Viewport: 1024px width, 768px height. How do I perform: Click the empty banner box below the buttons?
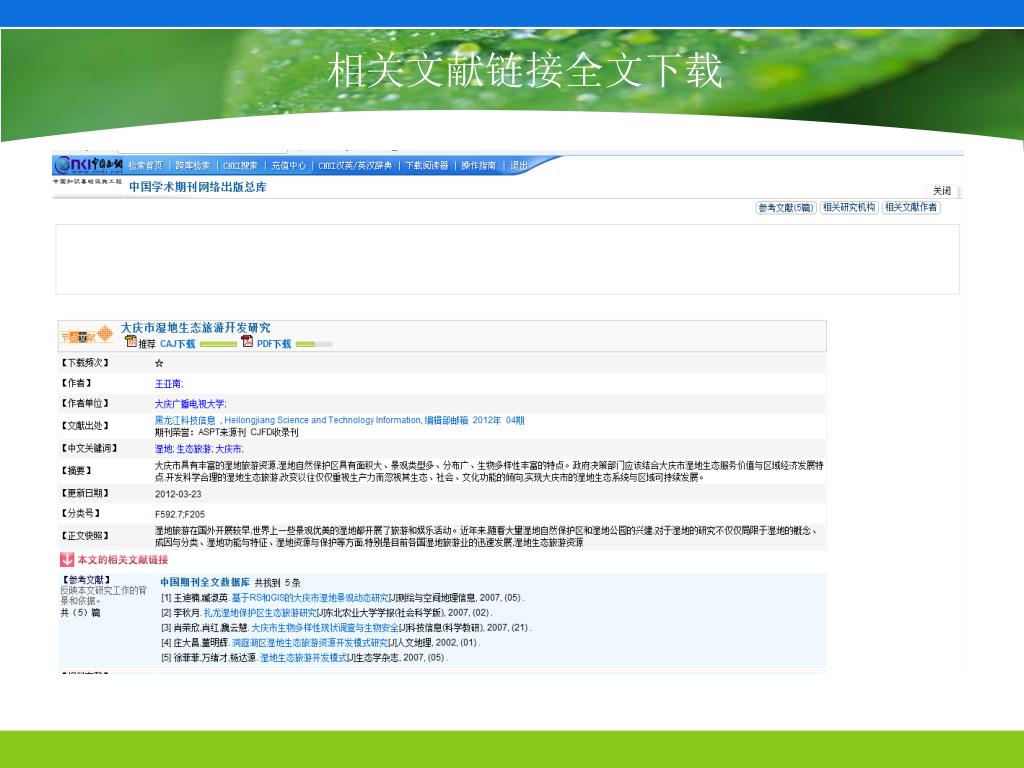click(507, 259)
